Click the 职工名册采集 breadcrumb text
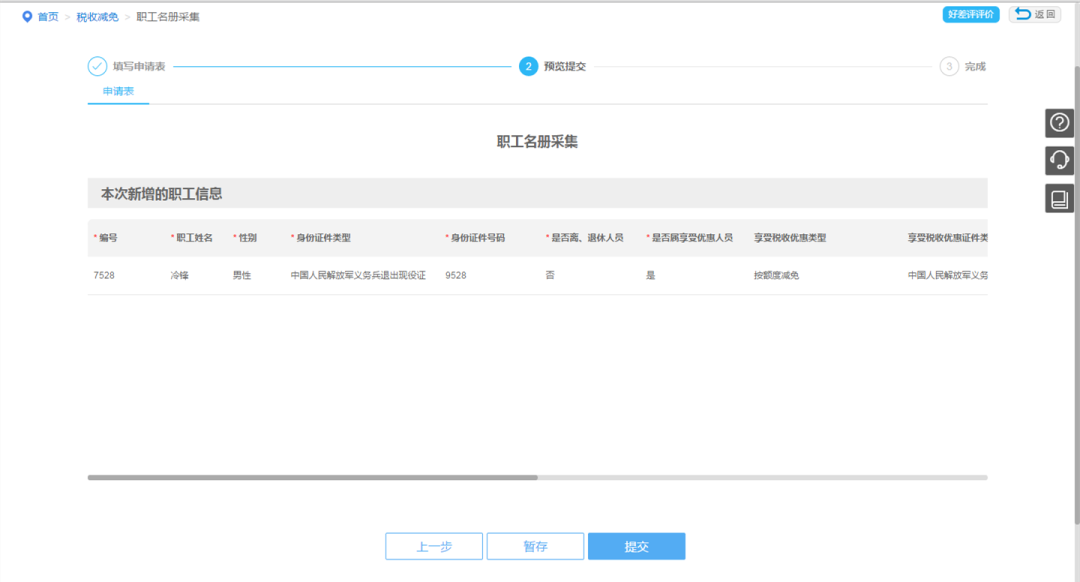Image resolution: width=1080 pixels, height=582 pixels. pos(167,17)
